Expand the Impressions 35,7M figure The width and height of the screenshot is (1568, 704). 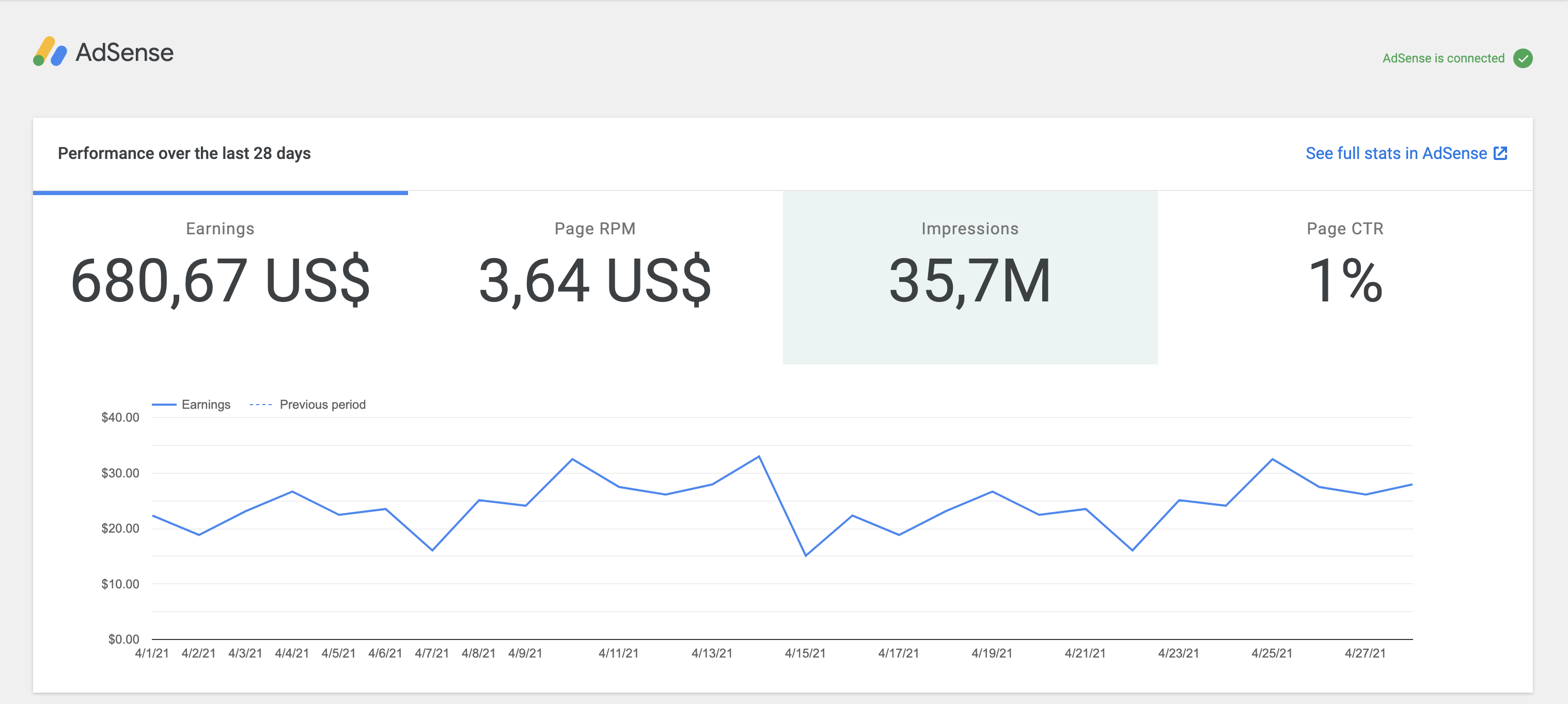tap(970, 280)
